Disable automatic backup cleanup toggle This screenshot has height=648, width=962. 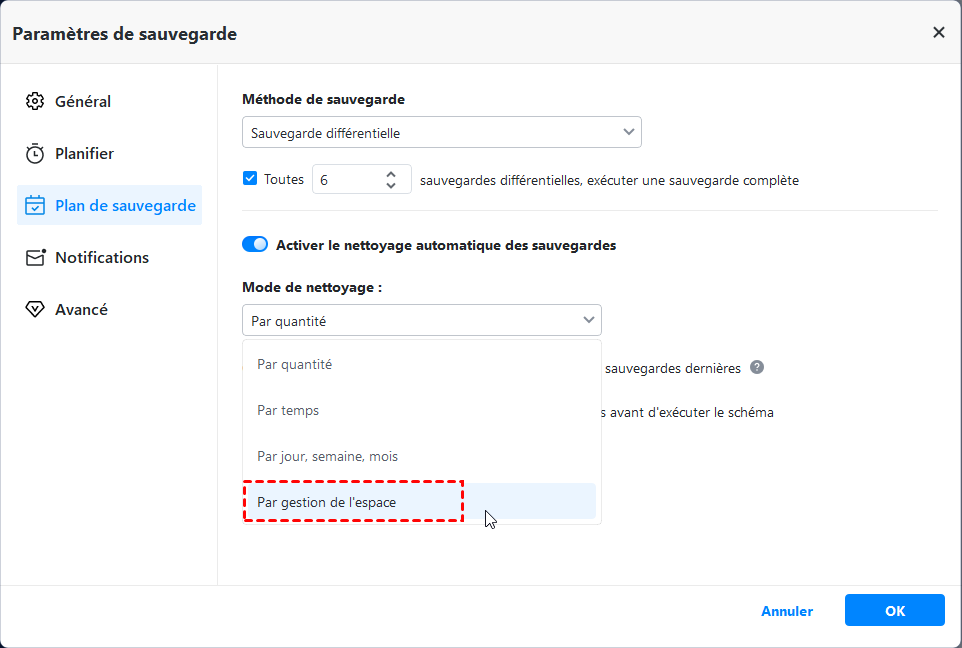(x=255, y=244)
